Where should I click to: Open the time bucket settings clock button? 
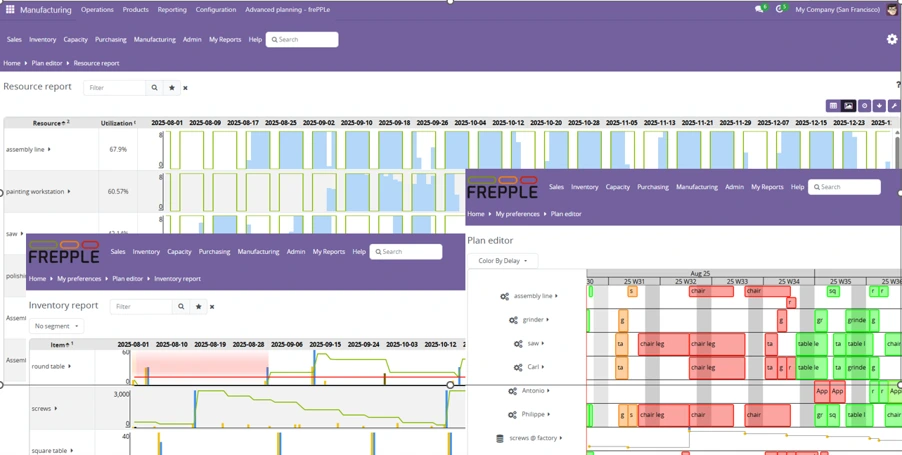[863, 106]
